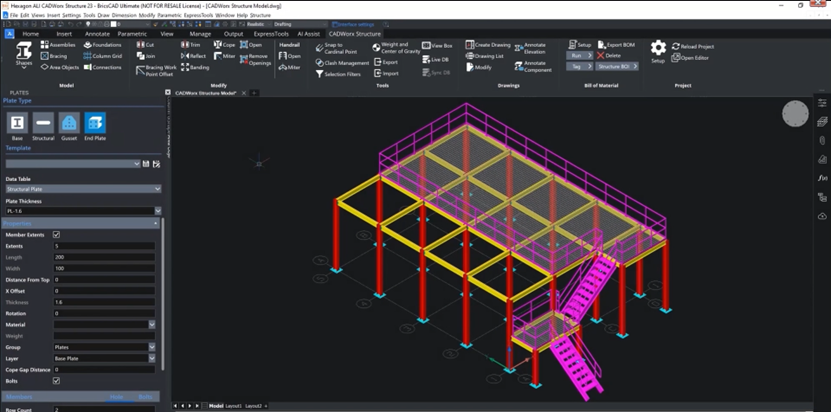Run Weight and Center of Gravity
Viewport: 831px width, 412px height.
[x=396, y=48]
